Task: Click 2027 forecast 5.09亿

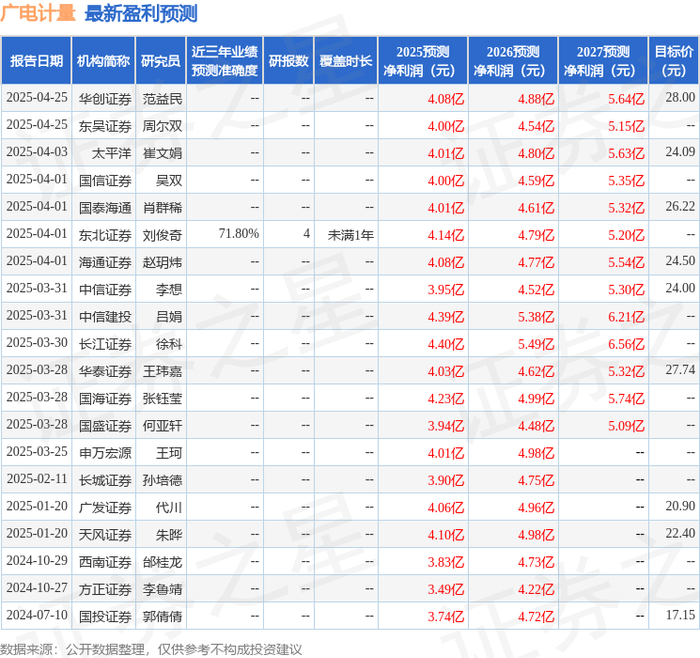Action: click(x=626, y=425)
